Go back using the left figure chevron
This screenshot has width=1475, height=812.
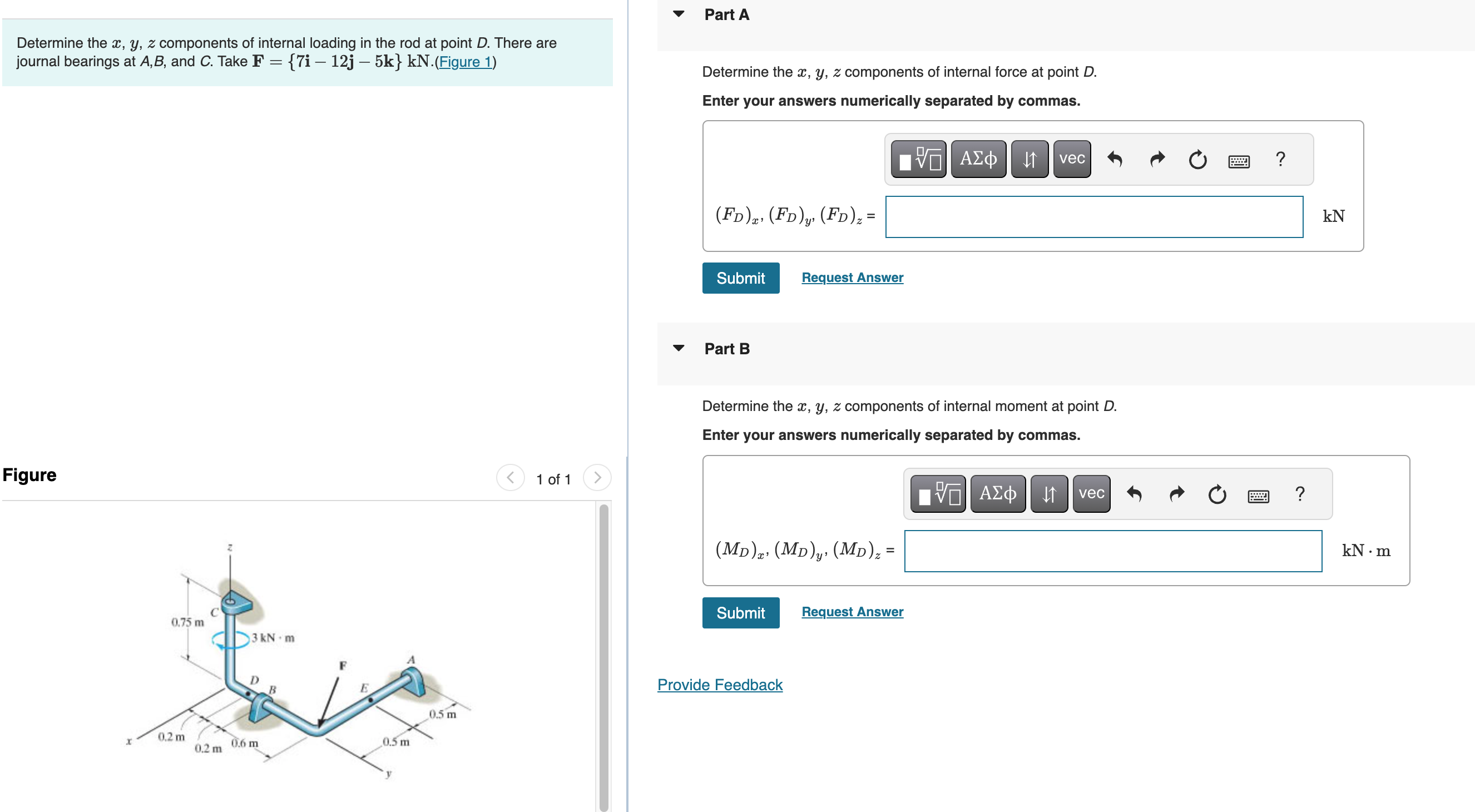click(x=509, y=478)
